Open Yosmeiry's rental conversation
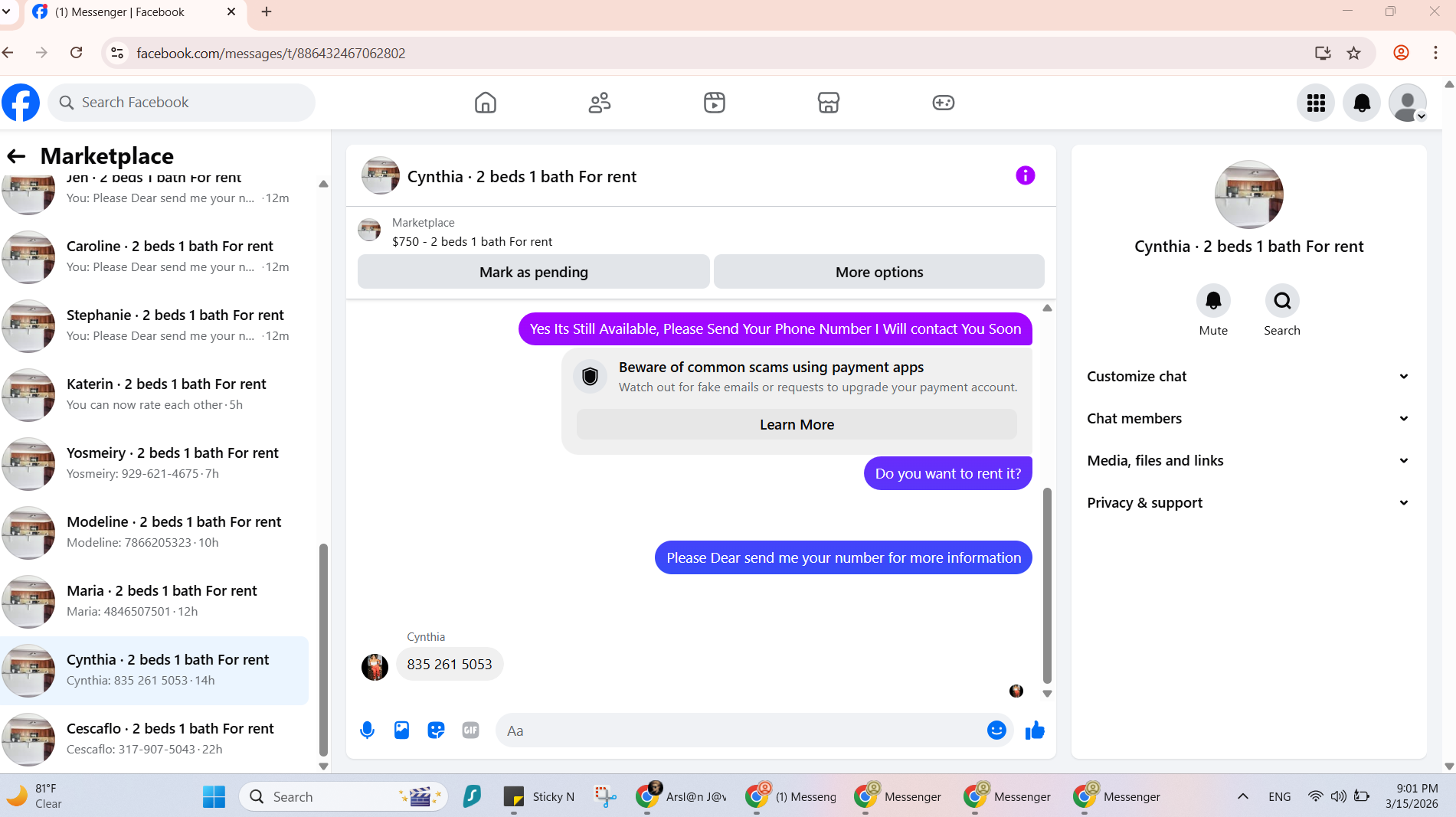The image size is (1456, 817). (x=155, y=464)
